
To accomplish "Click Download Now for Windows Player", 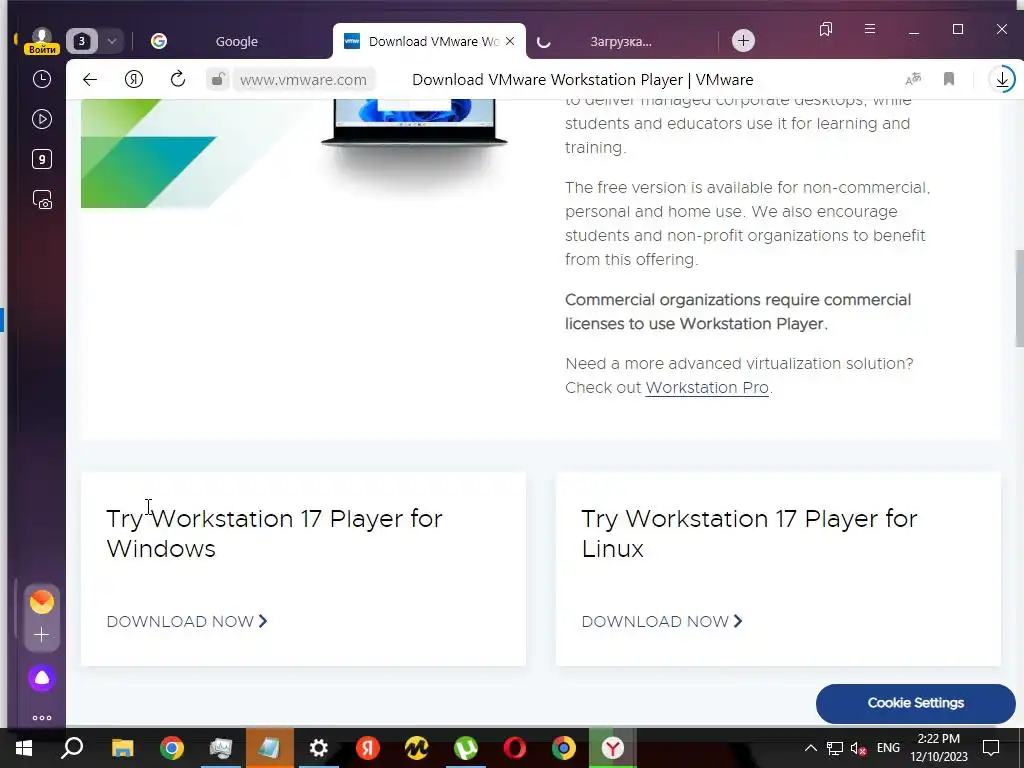I will [x=187, y=621].
